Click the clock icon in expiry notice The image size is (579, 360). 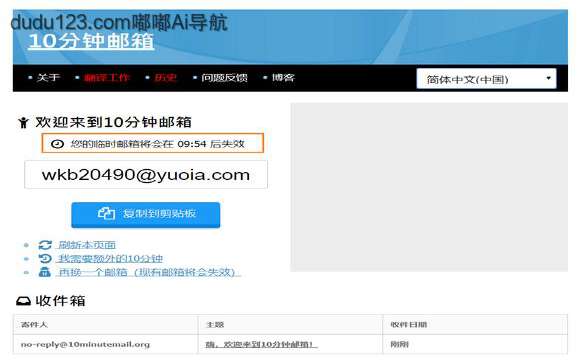pos(57,144)
